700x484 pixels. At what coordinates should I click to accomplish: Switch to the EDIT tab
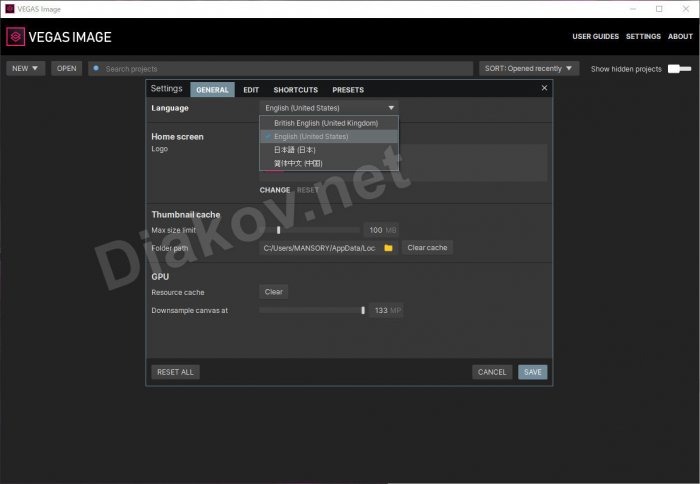[x=251, y=90]
